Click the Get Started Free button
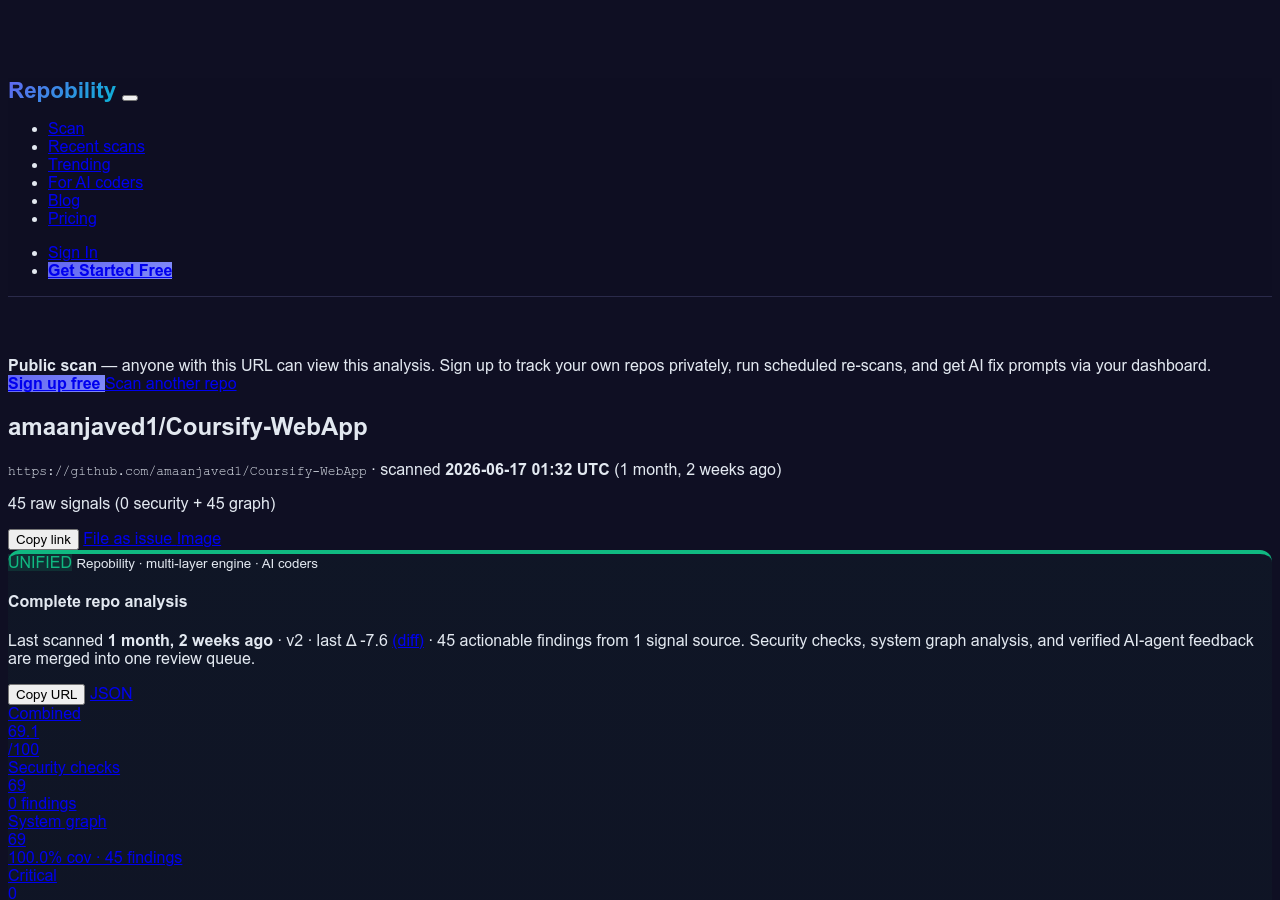Viewport: 1280px width, 900px height. pos(110,270)
